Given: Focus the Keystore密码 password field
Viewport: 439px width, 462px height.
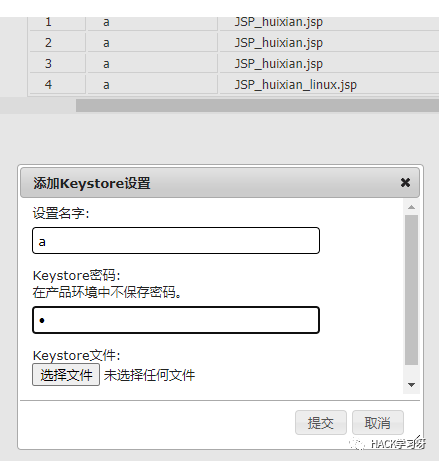Looking at the screenshot, I should [176, 320].
